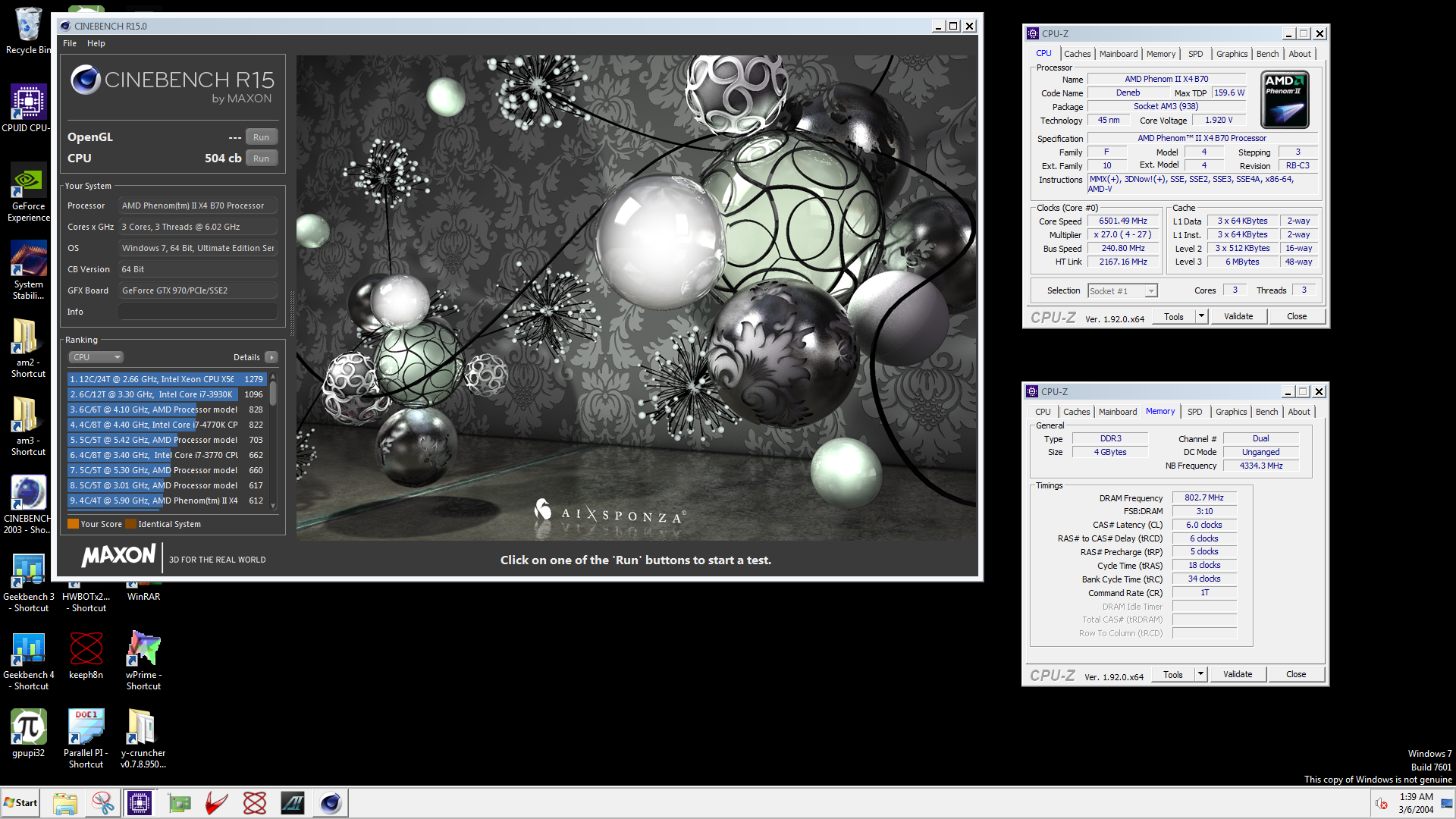Viewport: 1456px width, 819px height.
Task: Click the AMD Phenom II logo in CPU-Z
Action: [1285, 99]
